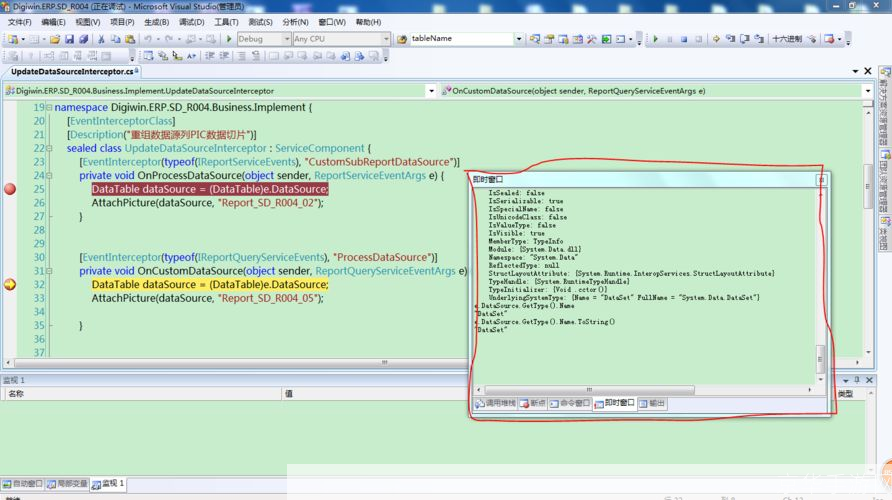Switch to the 输出 tab

[x=652, y=403]
